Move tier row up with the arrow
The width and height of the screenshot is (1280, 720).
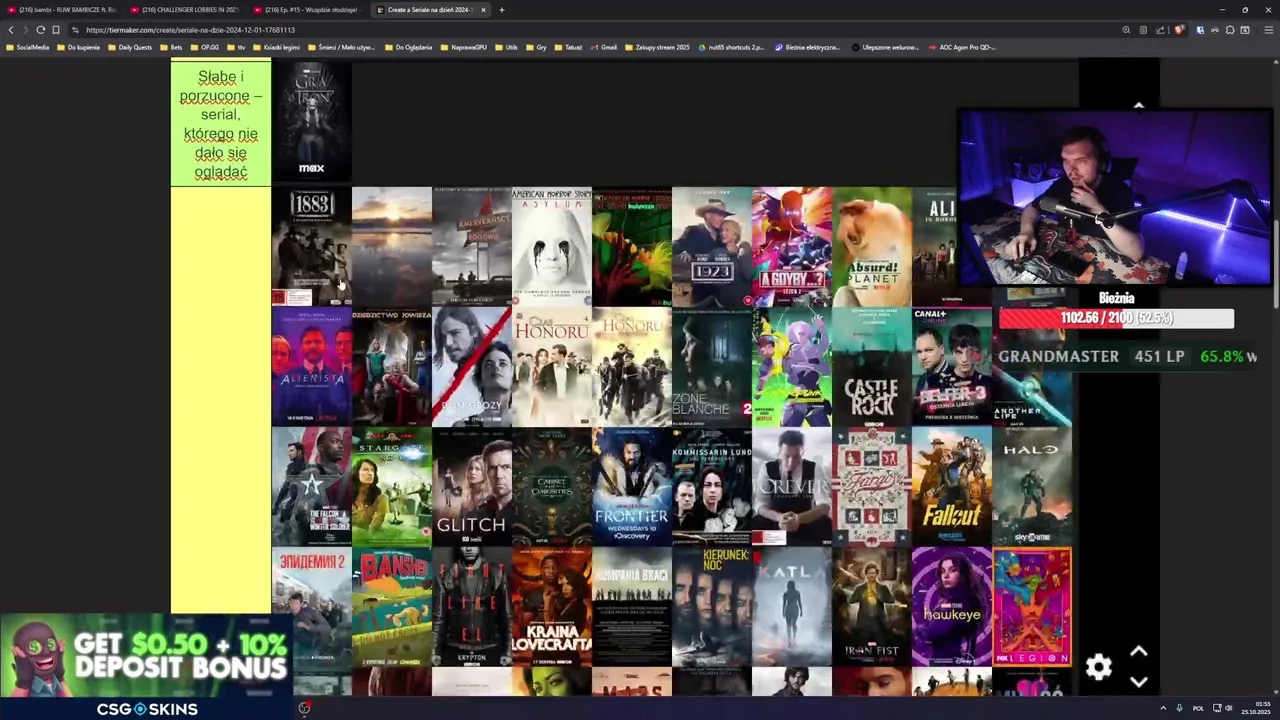coord(1138,652)
